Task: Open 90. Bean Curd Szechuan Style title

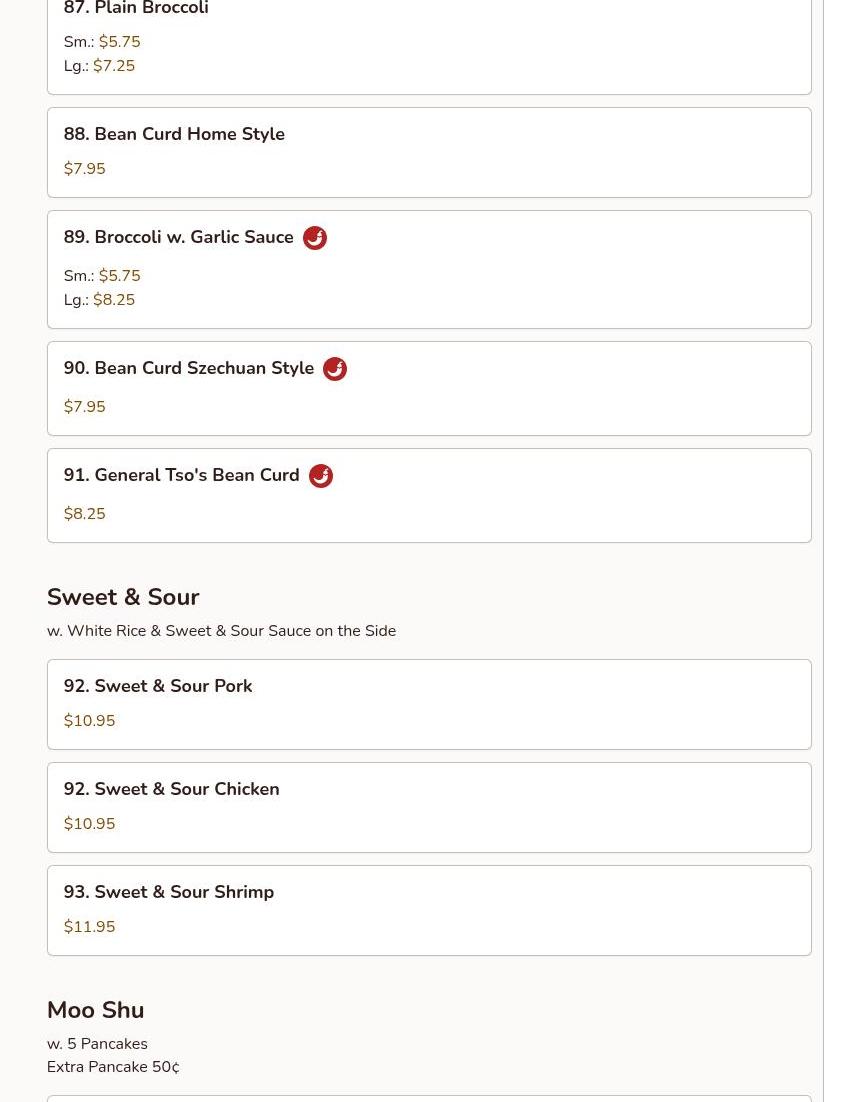Action: 188,368
